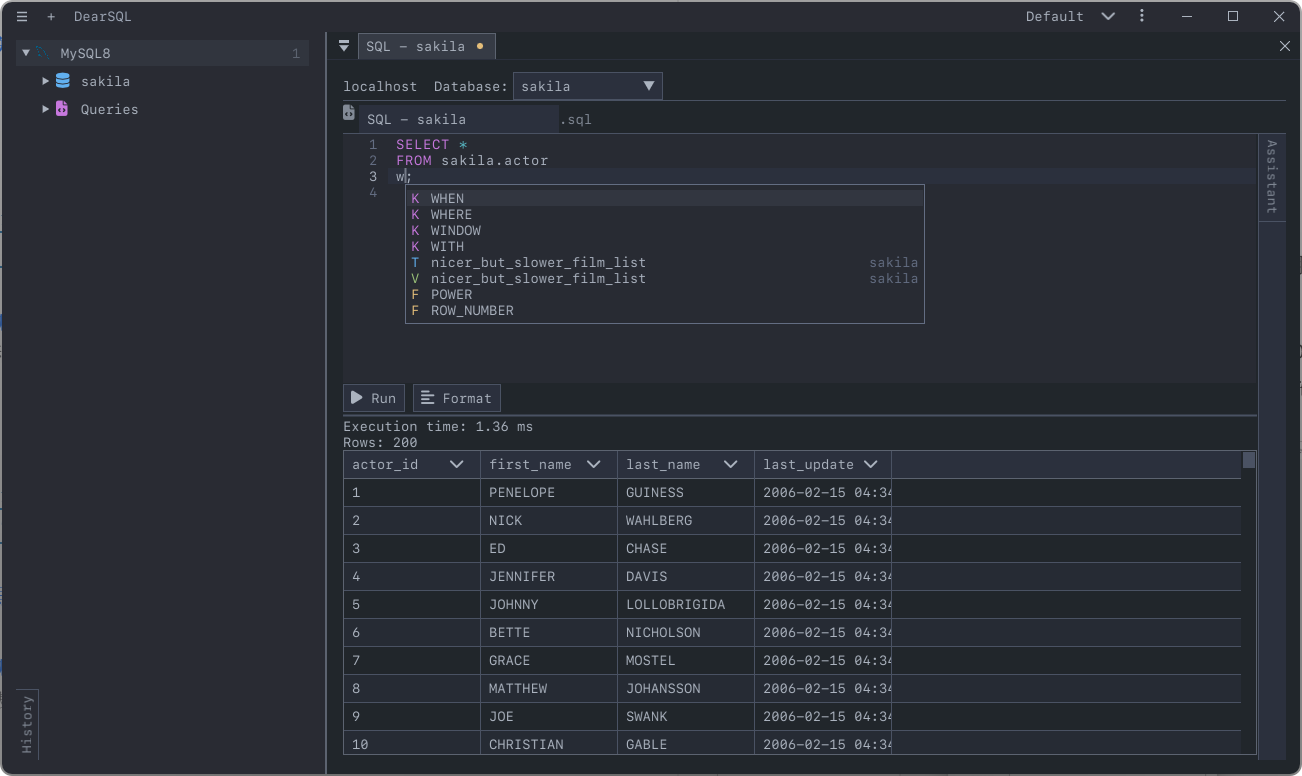The width and height of the screenshot is (1302, 776).
Task: Click the CHRISTIAN cell in row 10
Action: point(549,745)
